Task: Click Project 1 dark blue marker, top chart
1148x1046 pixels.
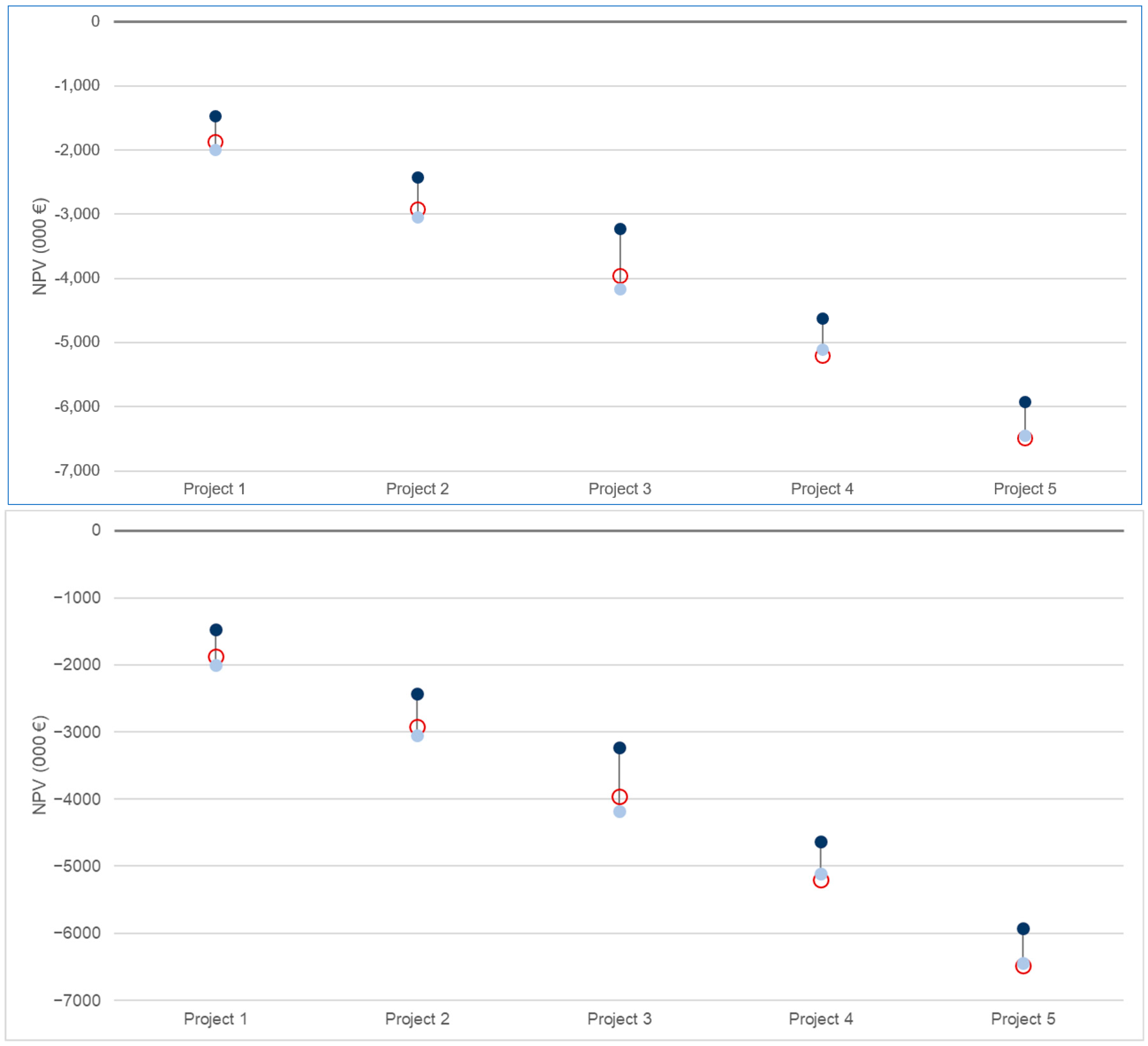Action: (215, 116)
